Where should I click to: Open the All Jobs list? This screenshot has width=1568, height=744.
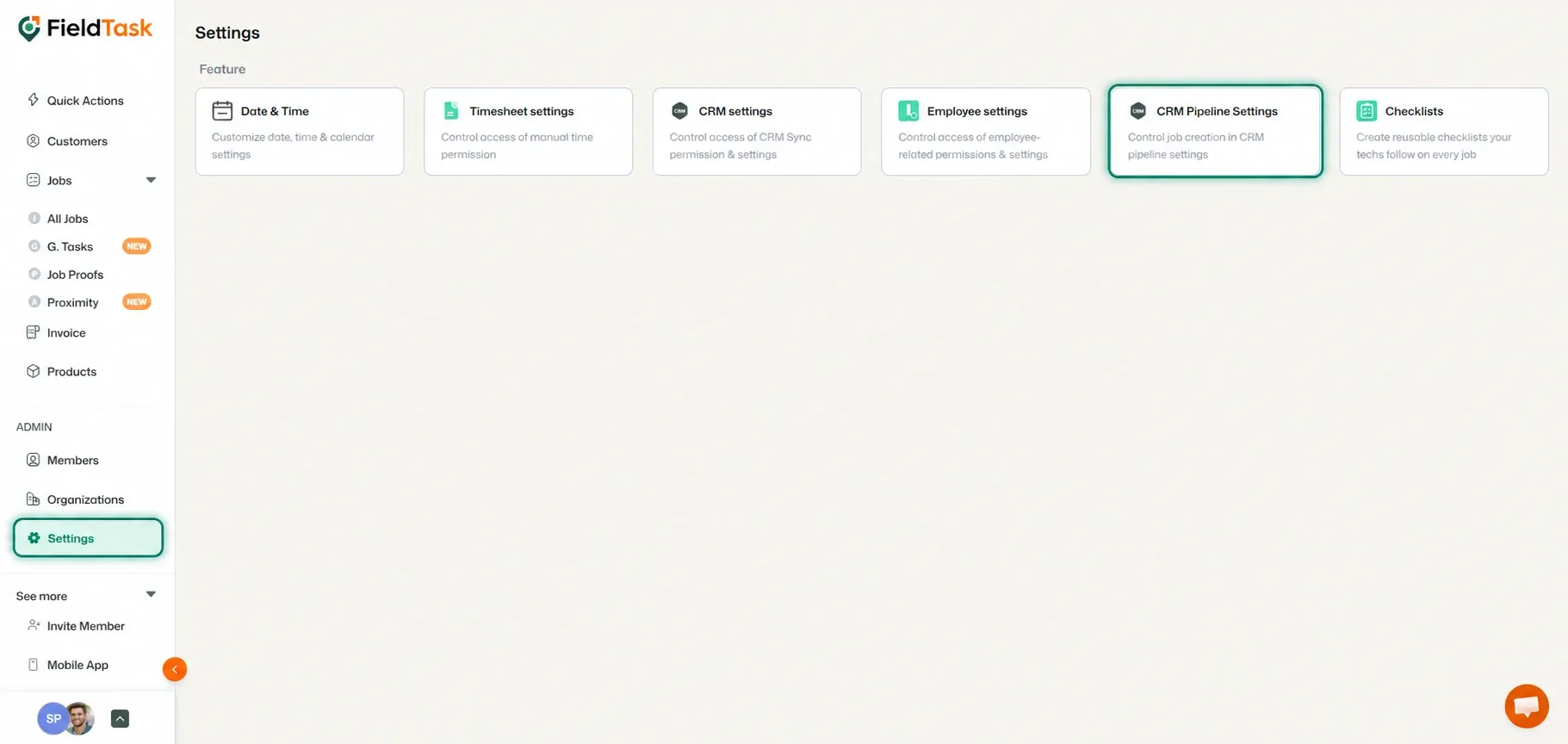(67, 219)
